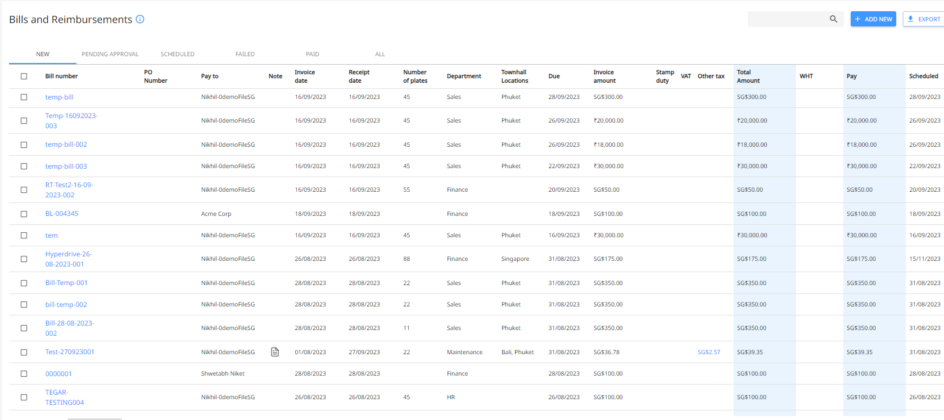
Task: Click the Singapore townhall location cell
Action: click(x=515, y=259)
